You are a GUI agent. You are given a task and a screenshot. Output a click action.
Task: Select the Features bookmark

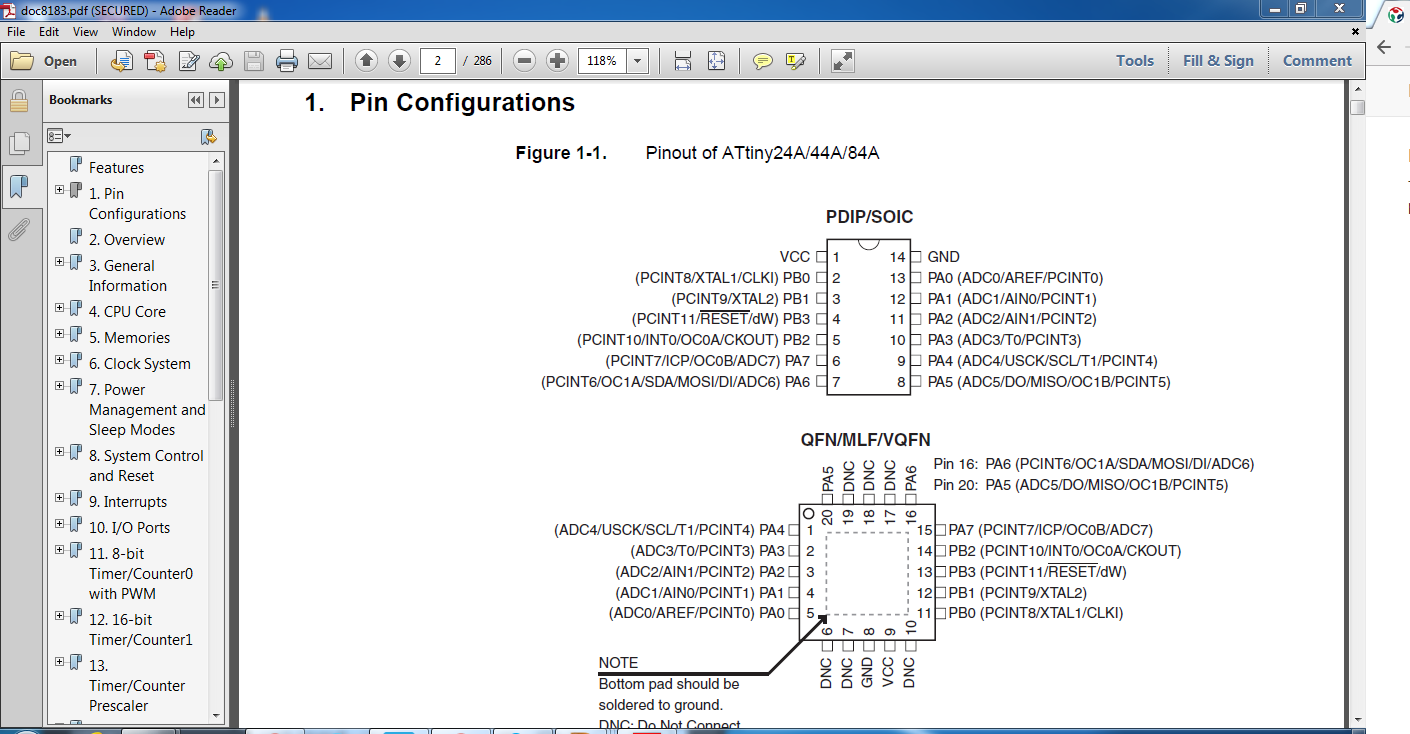[116, 168]
